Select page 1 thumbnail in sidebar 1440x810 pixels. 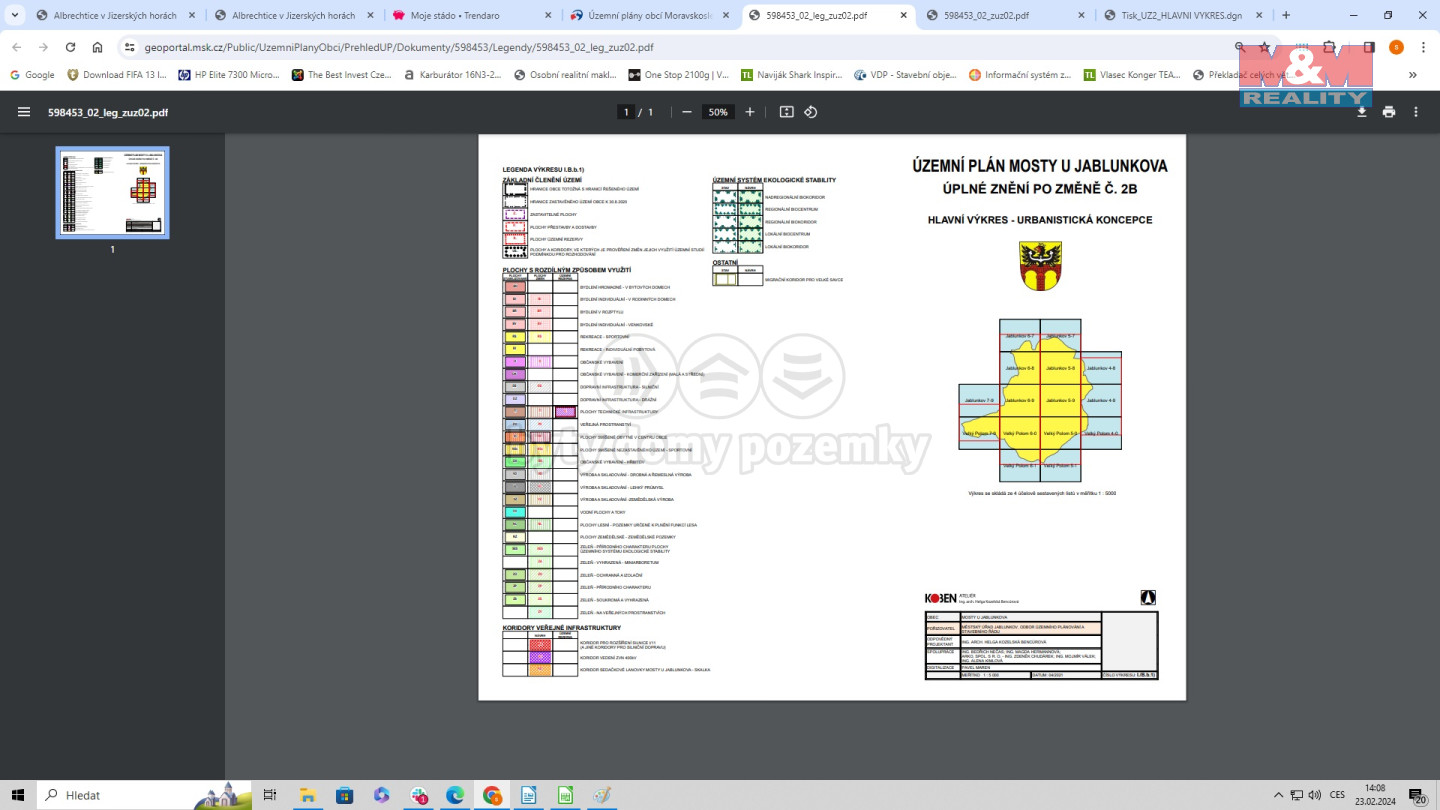tap(112, 193)
